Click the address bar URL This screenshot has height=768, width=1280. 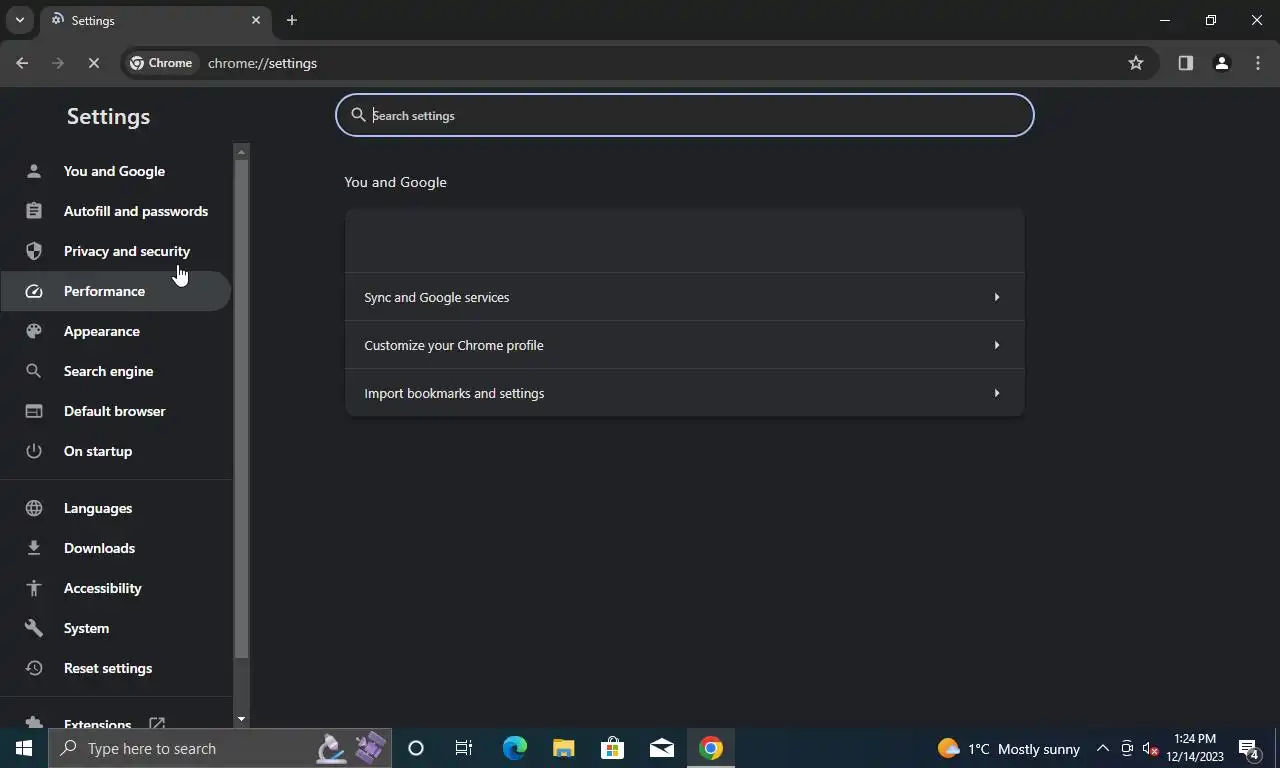click(262, 63)
